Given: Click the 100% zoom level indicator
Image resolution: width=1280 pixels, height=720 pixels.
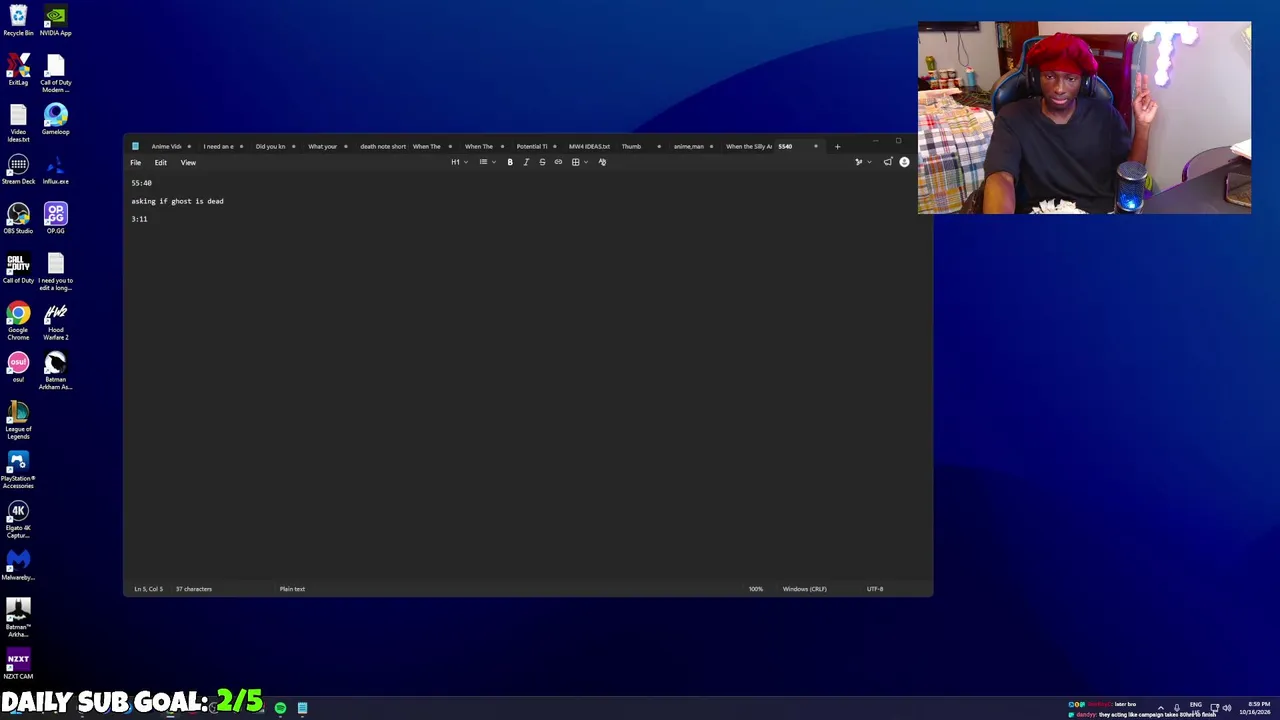Looking at the screenshot, I should pyautogui.click(x=756, y=589).
